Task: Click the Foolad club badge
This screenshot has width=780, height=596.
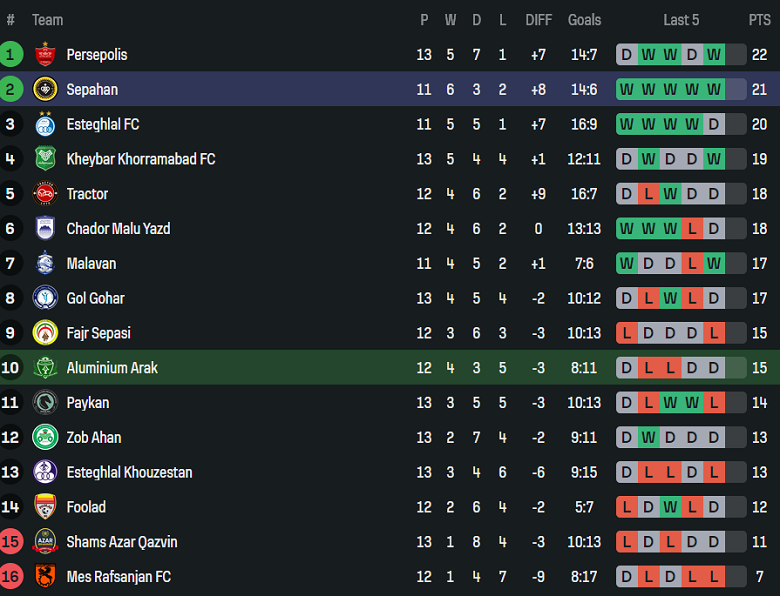Action: 45,507
